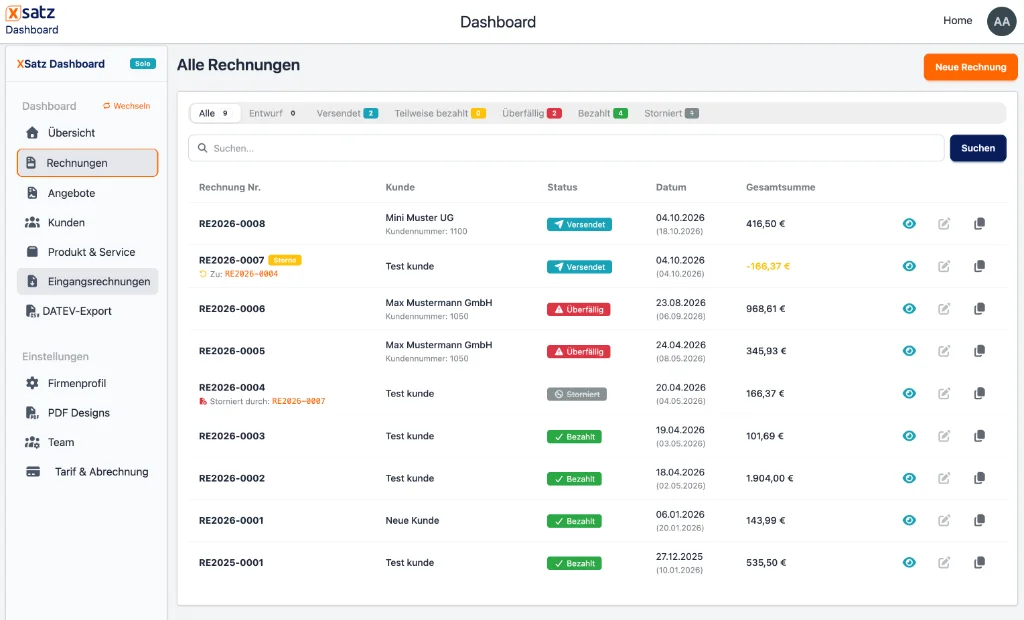Open Tarif & Abrechnung settings
Image resolution: width=1024 pixels, height=620 pixels.
[x=88, y=472]
